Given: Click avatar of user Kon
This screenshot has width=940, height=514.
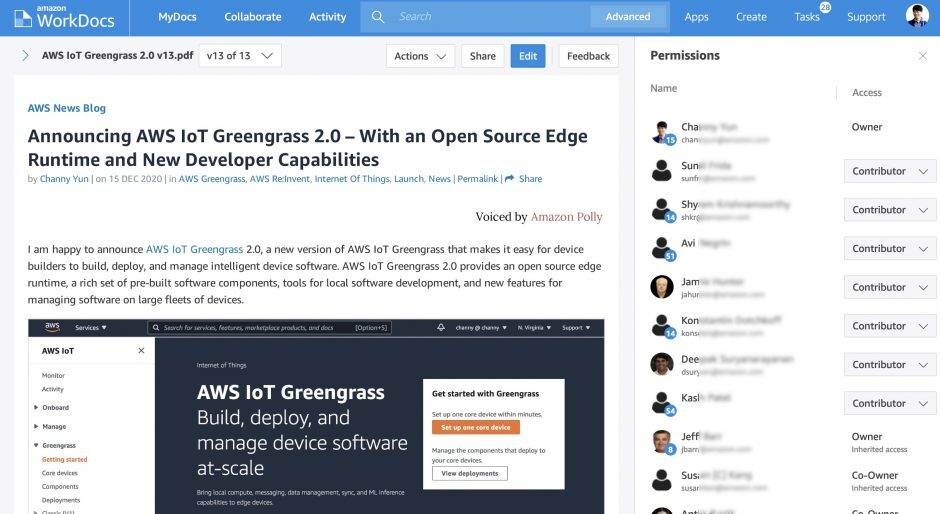Looking at the screenshot, I should 663,326.
